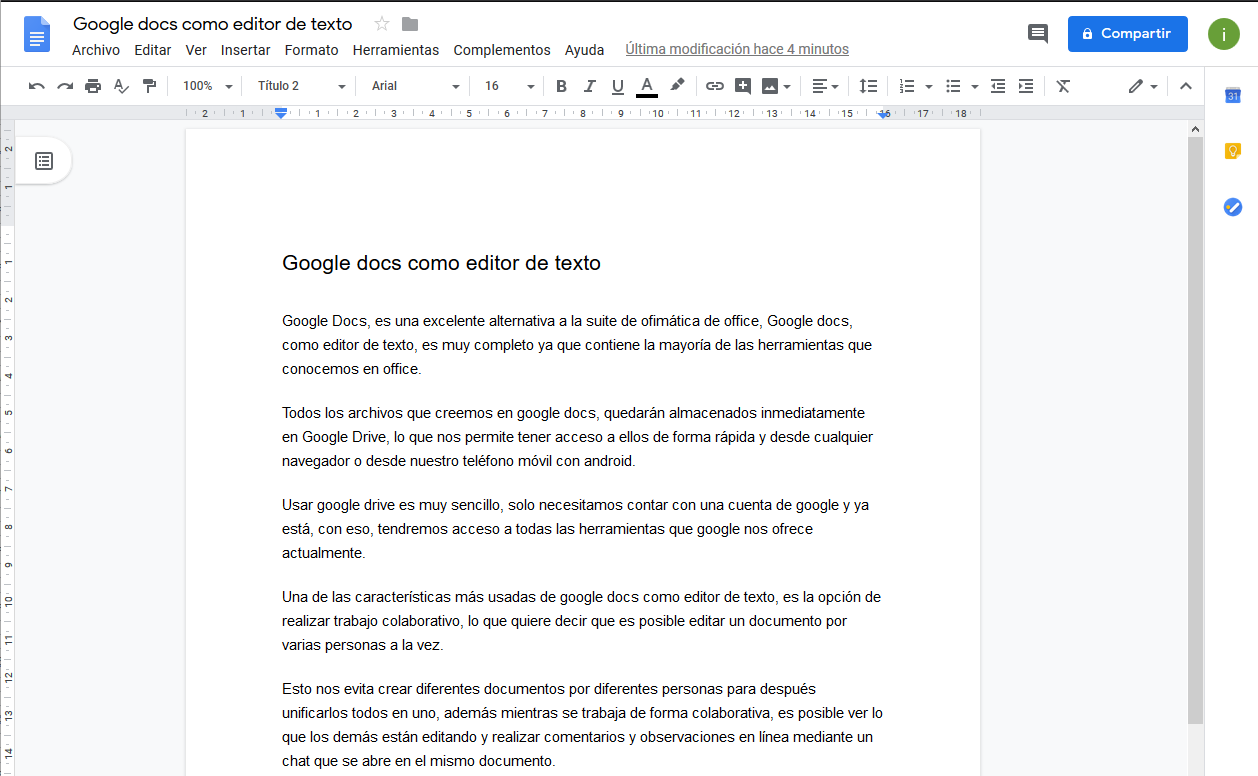Clear formatting
Image resolution: width=1258 pixels, height=776 pixels.
pyautogui.click(x=1063, y=86)
